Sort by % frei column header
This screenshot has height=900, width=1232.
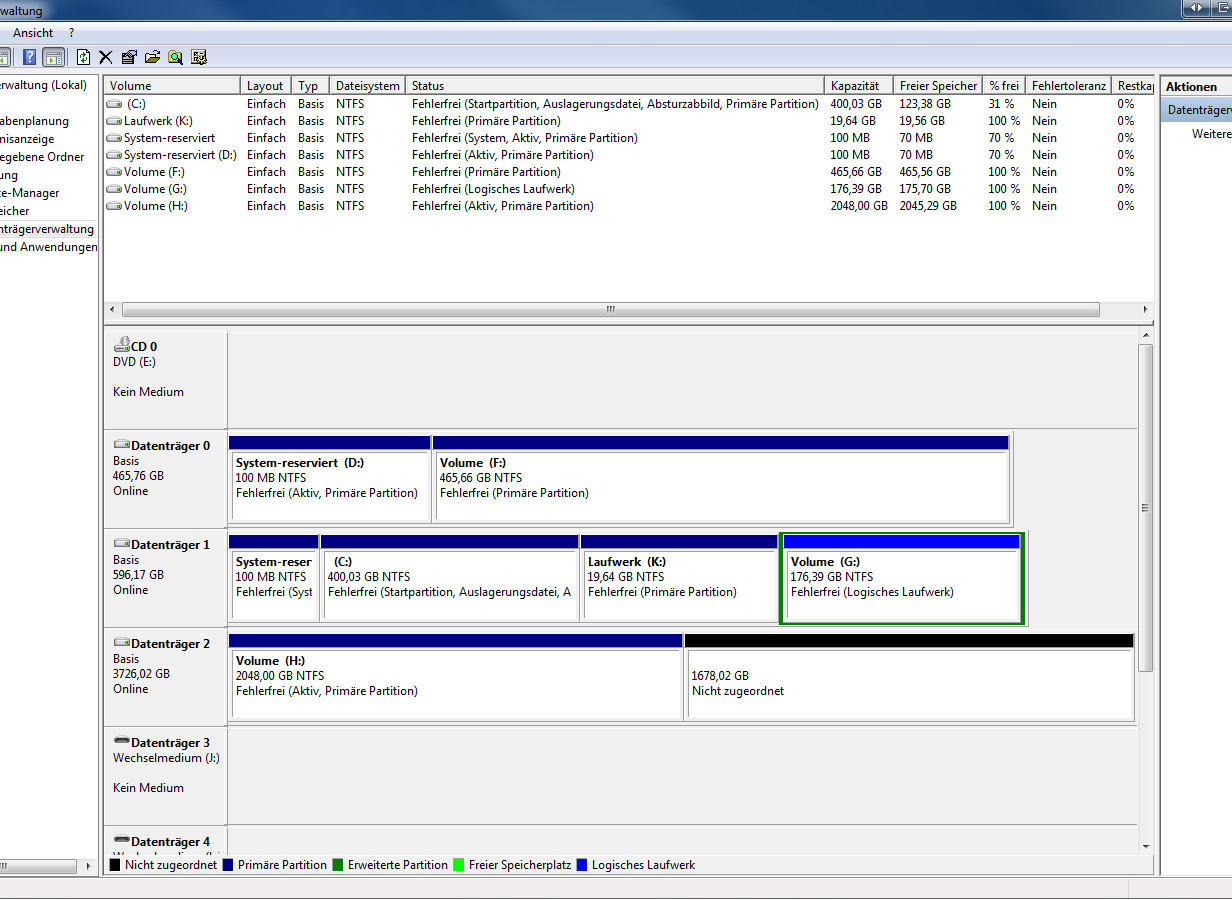point(1005,86)
